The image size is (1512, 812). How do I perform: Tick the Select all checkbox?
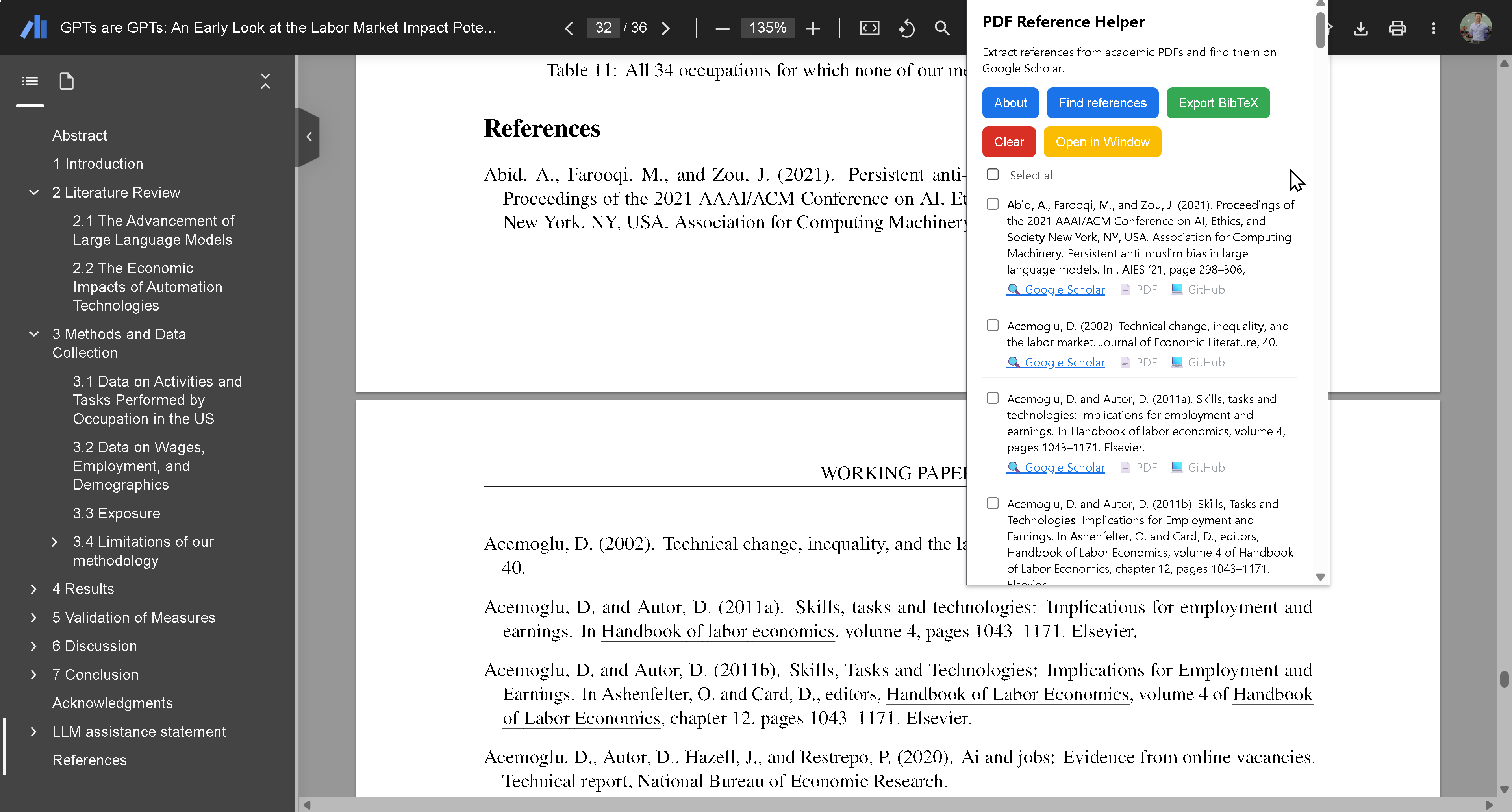(993, 174)
